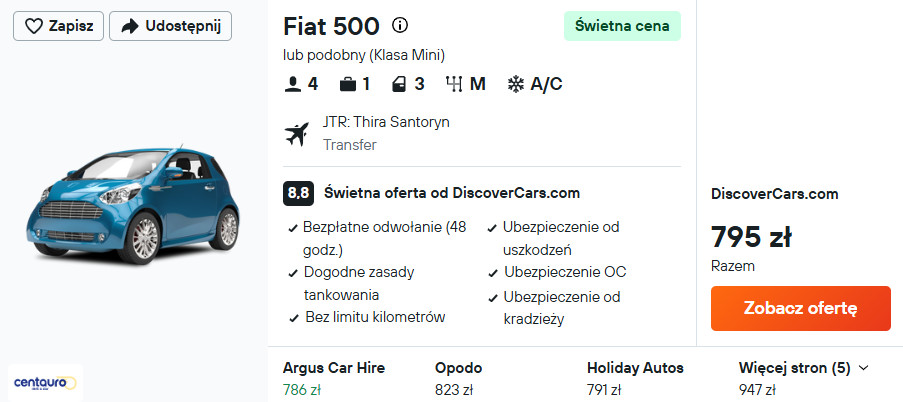This screenshot has width=903, height=402.
Task: Click the heart icon to save offer
Action: coord(34,26)
